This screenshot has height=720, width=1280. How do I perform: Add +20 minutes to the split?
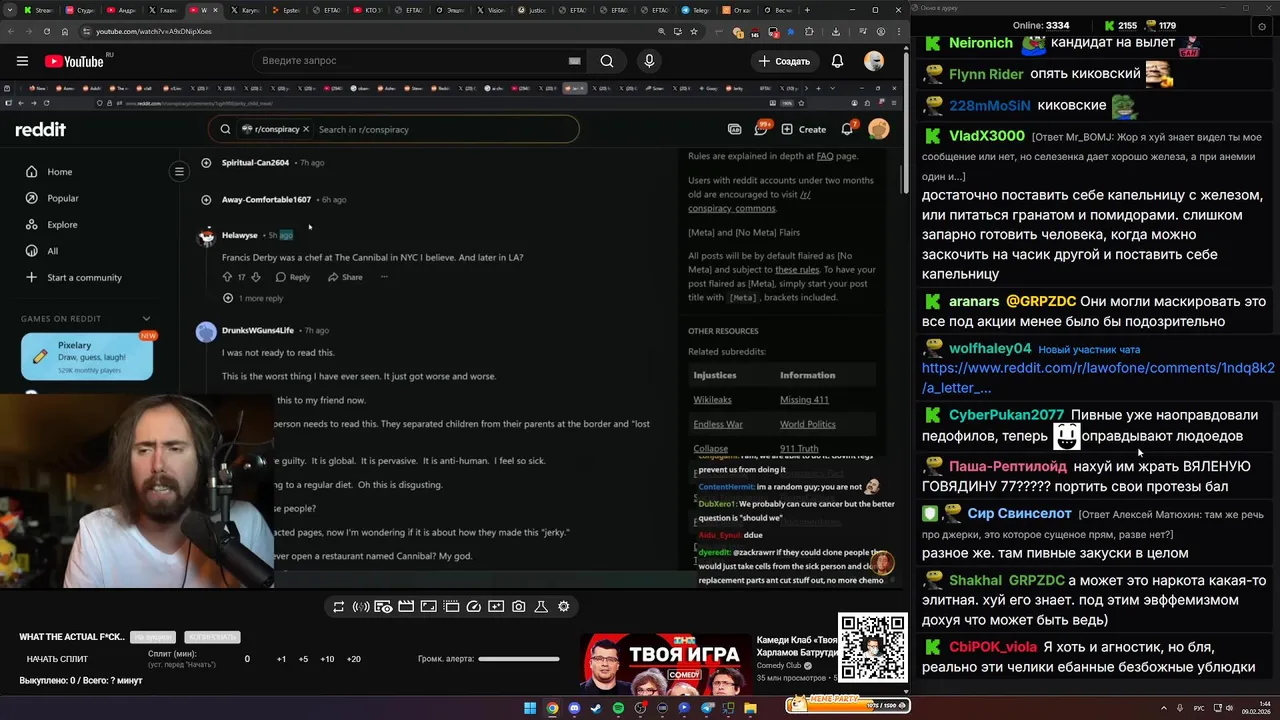pos(353,659)
